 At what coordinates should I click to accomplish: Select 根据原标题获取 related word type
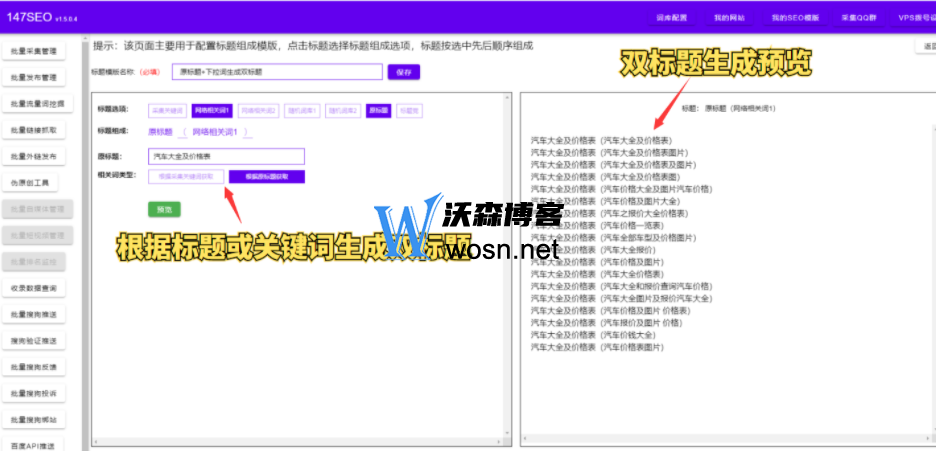266,176
